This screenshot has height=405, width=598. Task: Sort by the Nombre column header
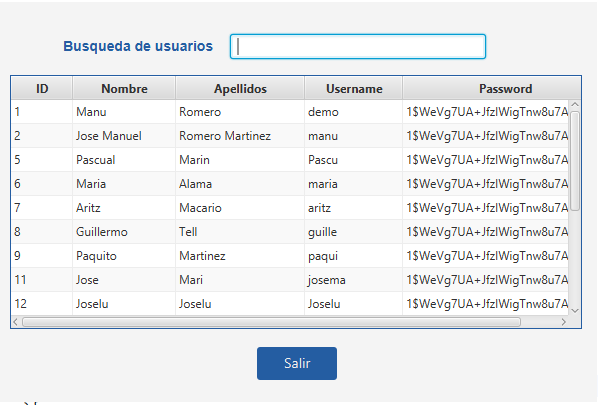coord(124,88)
